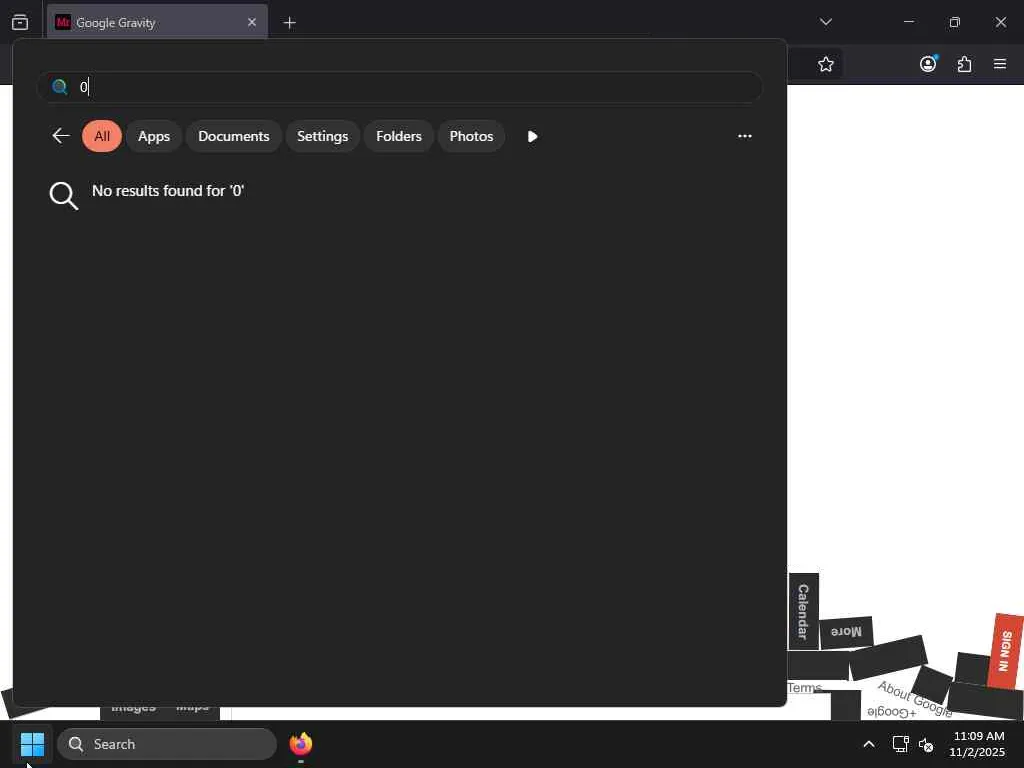Click the fallen Calendar block
The height and width of the screenshot is (768, 1024).
point(803,612)
